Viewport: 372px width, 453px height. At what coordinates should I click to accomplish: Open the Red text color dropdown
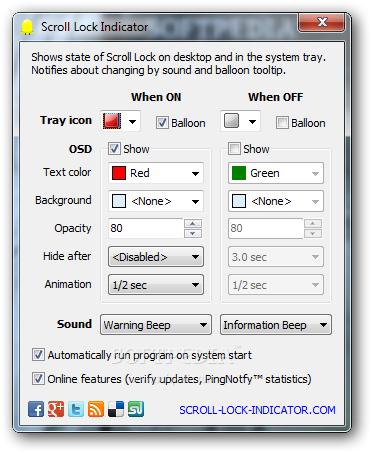point(156,173)
